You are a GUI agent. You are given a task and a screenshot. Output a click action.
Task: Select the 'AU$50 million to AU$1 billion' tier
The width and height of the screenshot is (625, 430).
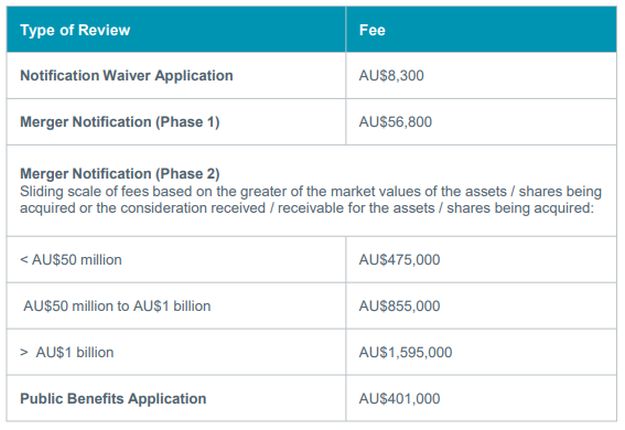pyautogui.click(x=117, y=306)
